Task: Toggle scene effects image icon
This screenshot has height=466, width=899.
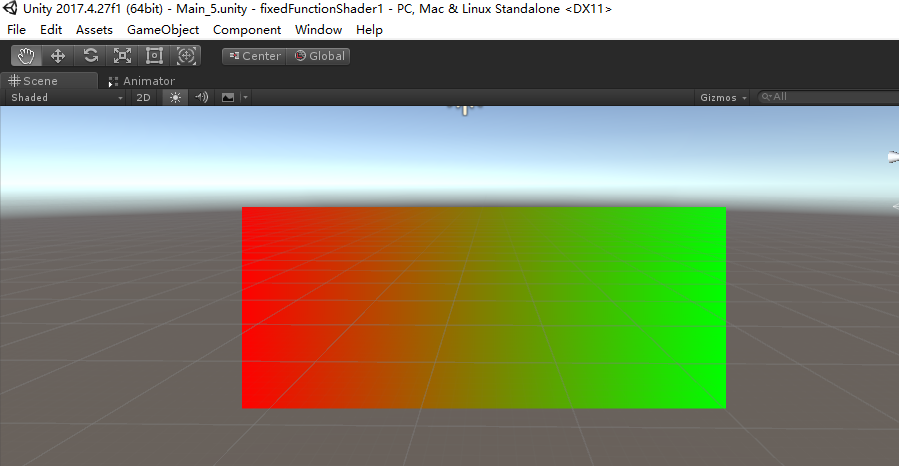Action: click(x=228, y=97)
